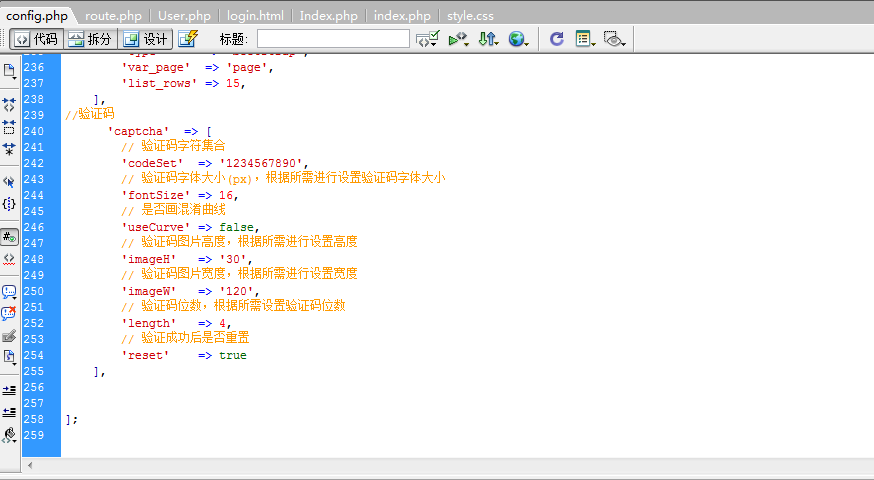The image size is (874, 480).
Task: Toggle 代码 (Code) view button
Action: click(x=36, y=39)
